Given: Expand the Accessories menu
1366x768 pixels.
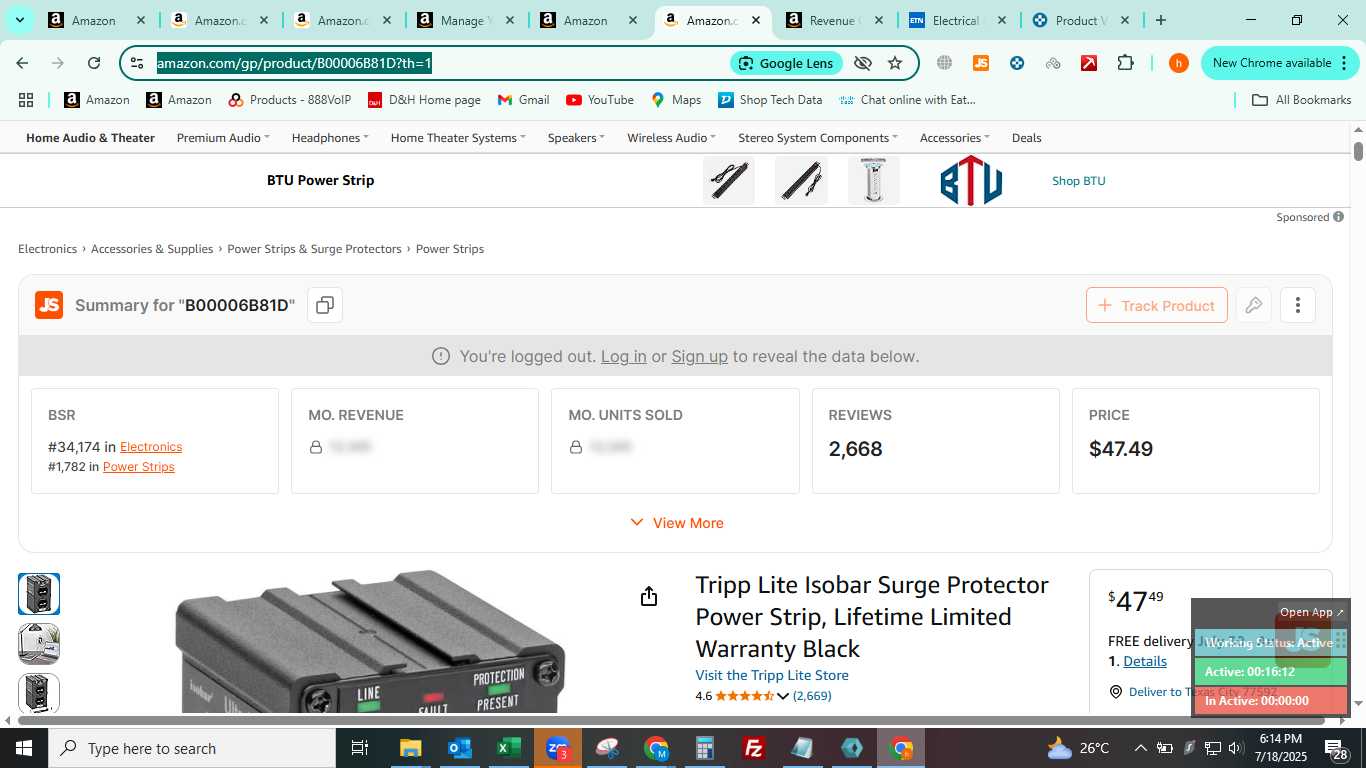Looking at the screenshot, I should tap(955, 138).
